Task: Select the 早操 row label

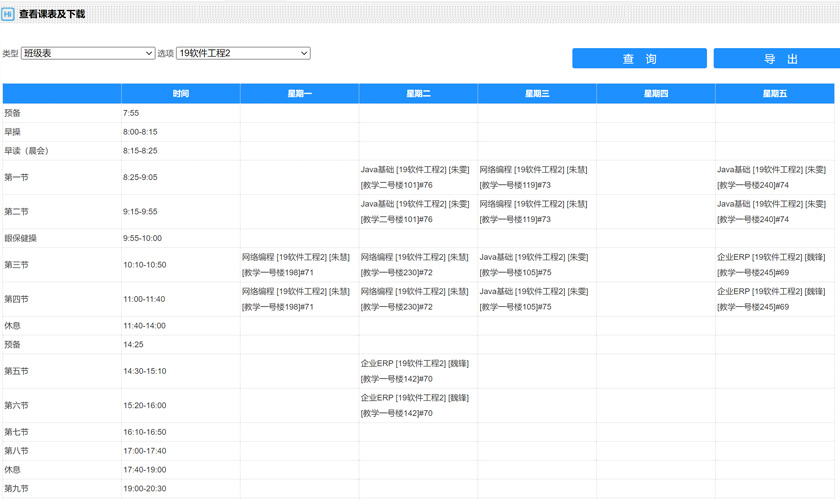Action: tap(12, 132)
